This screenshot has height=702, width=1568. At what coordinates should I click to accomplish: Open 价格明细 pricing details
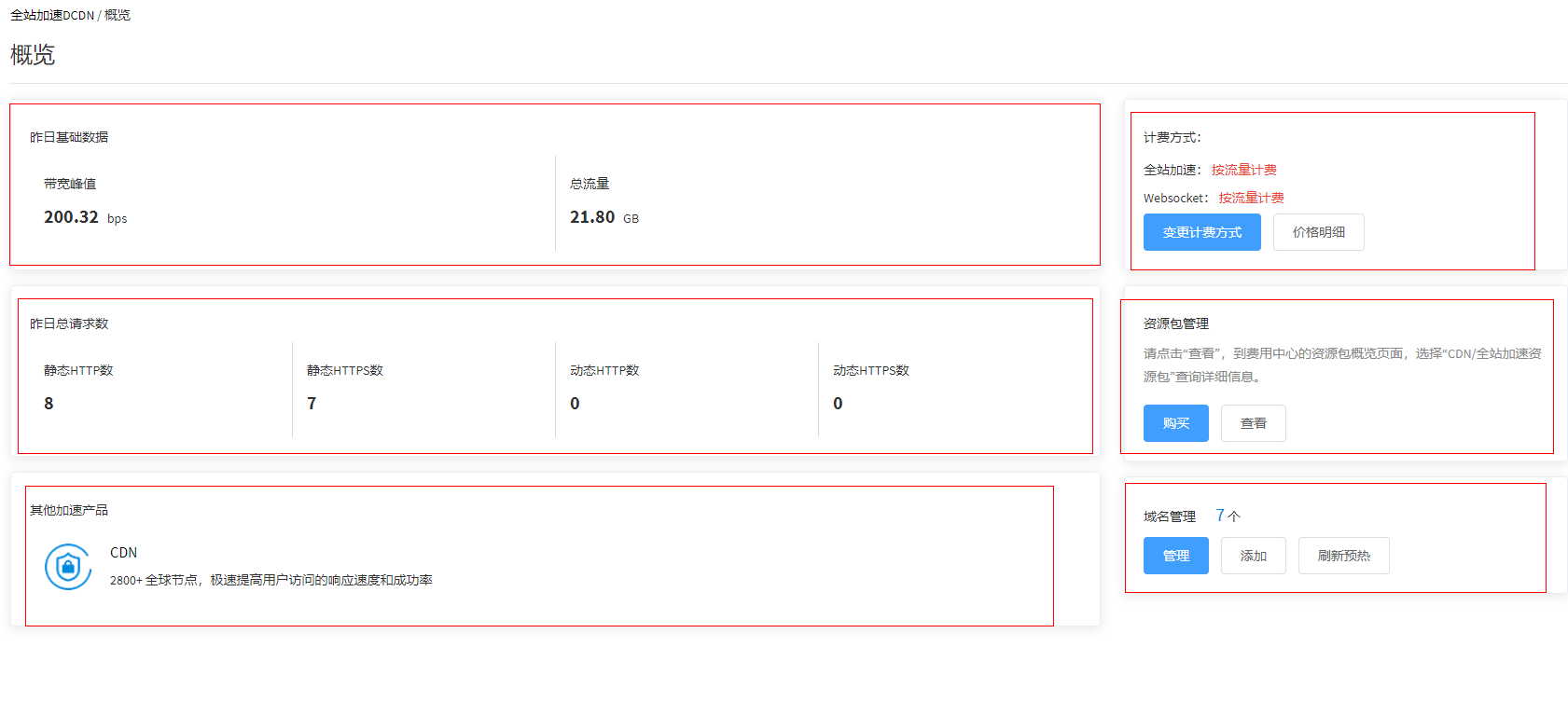point(1318,232)
